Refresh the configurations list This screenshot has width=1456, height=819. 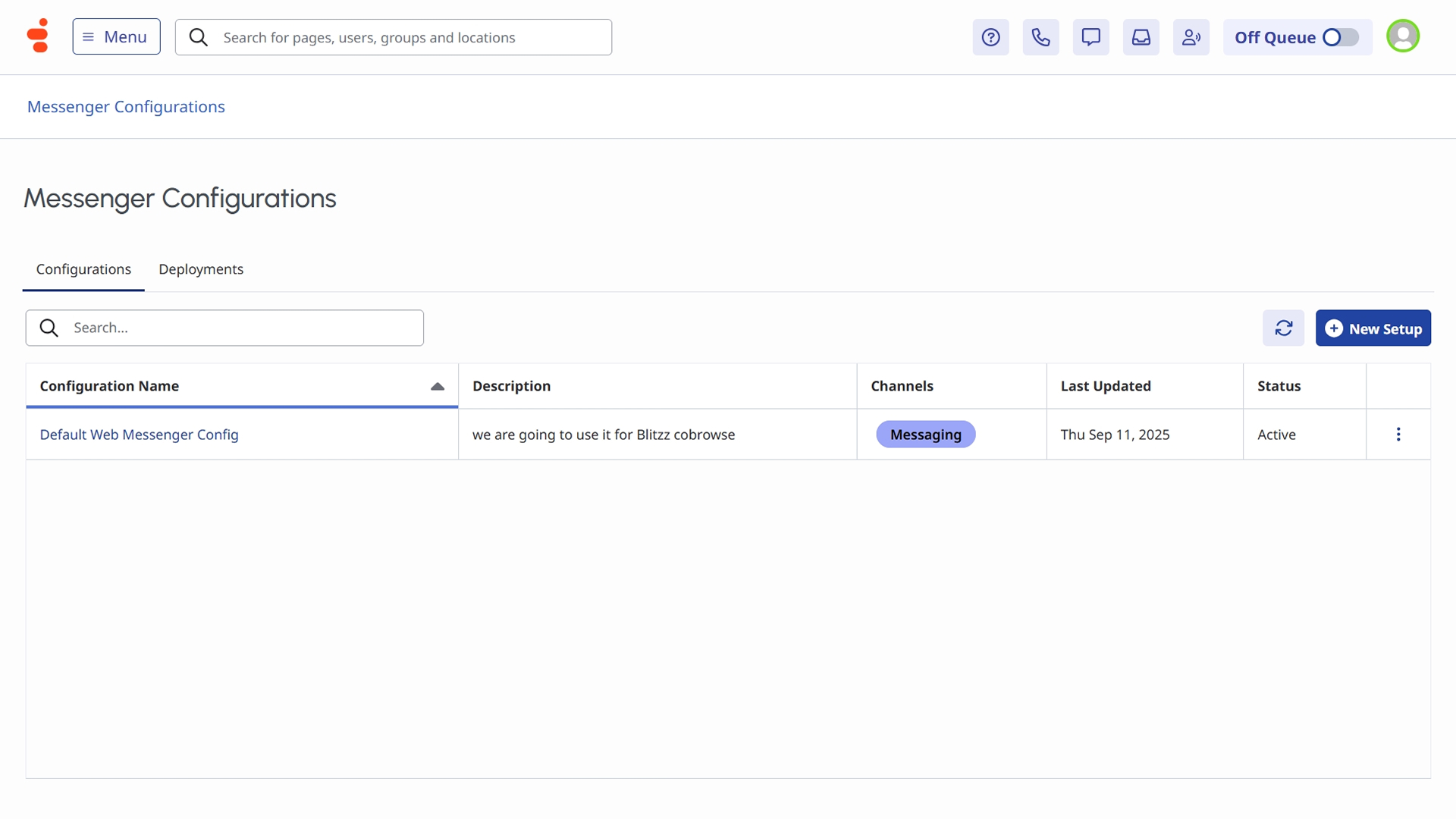(1283, 328)
